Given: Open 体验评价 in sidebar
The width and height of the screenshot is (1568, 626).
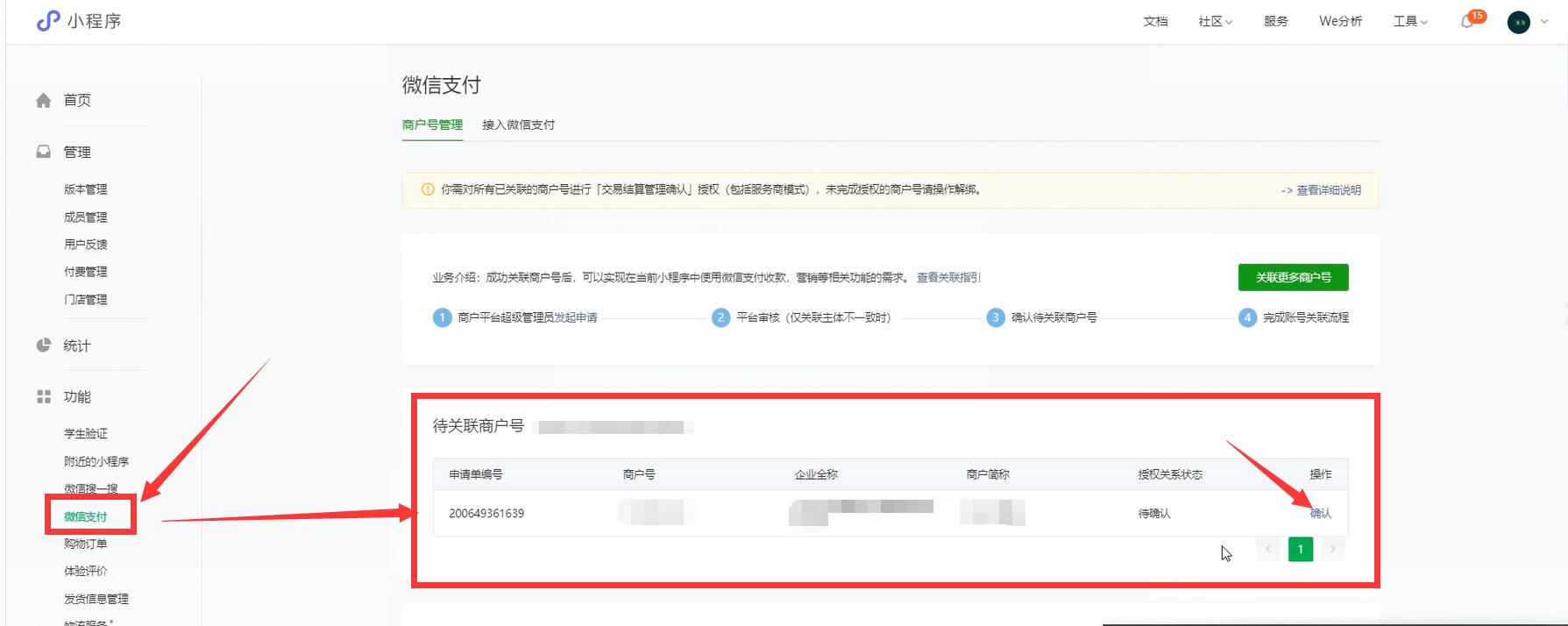Looking at the screenshot, I should (85, 571).
